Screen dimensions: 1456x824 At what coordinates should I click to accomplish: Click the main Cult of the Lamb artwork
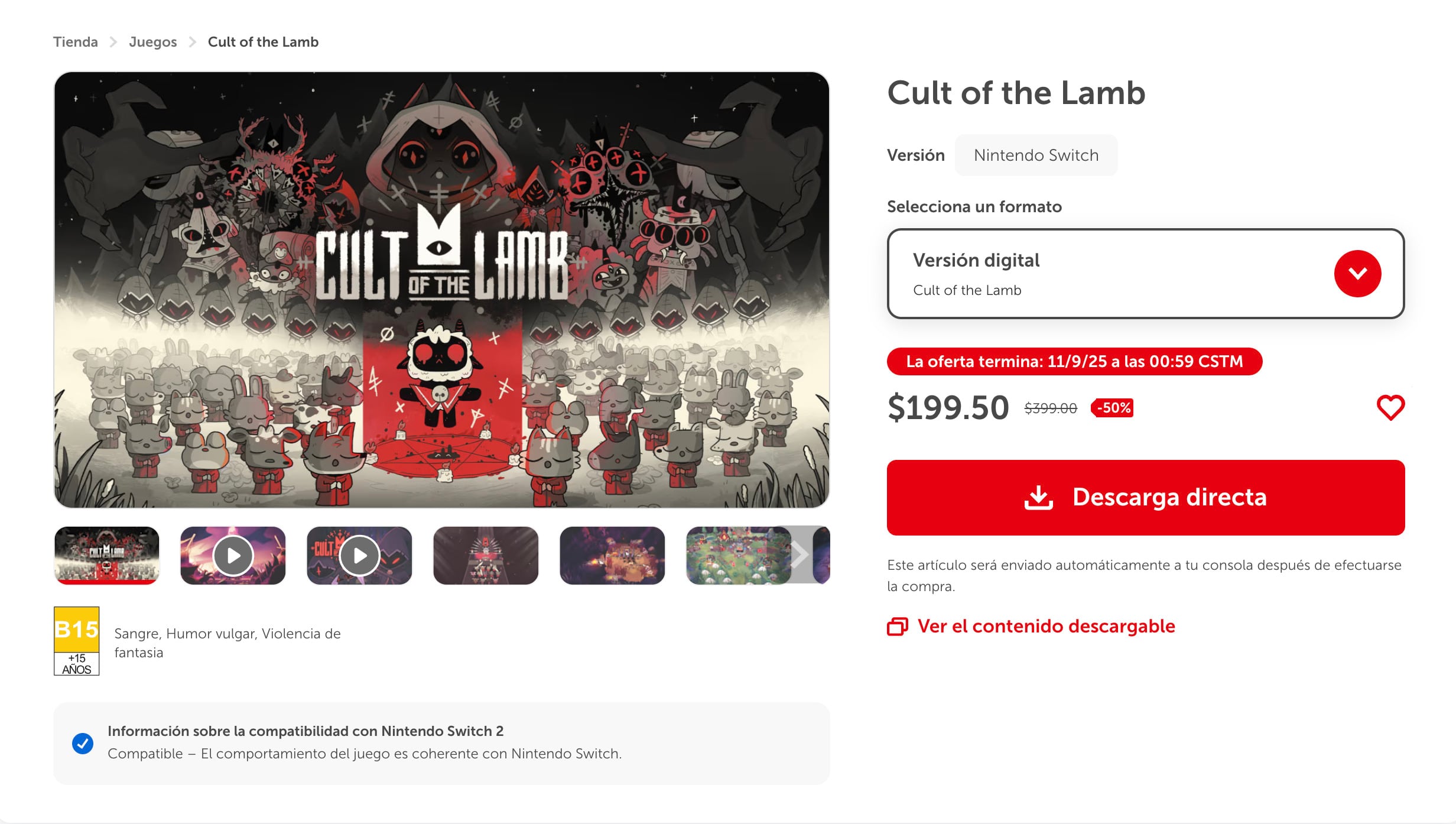(441, 290)
